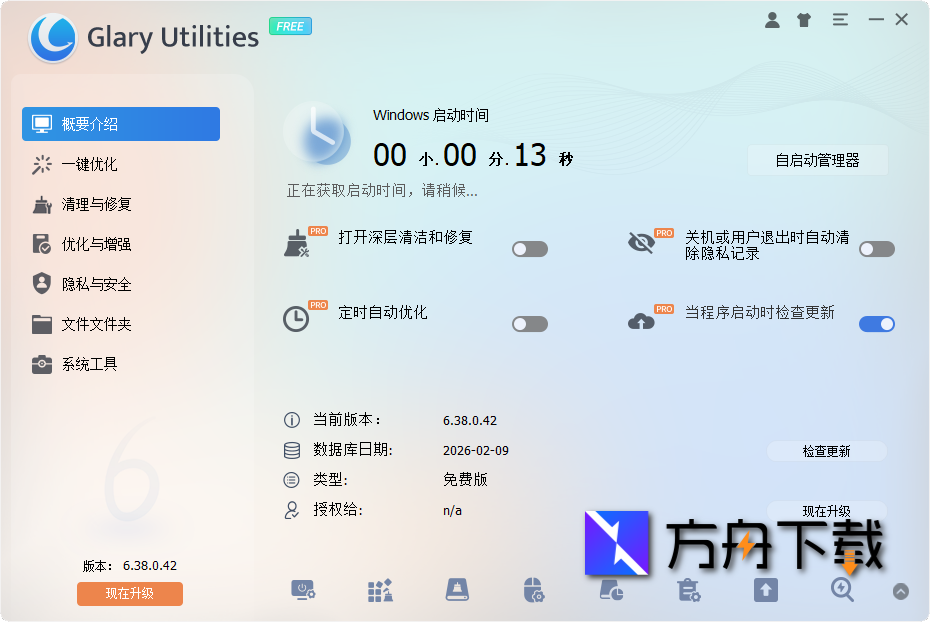Open the update upload icon at the bottom
This screenshot has height=622, width=930.
(765, 590)
